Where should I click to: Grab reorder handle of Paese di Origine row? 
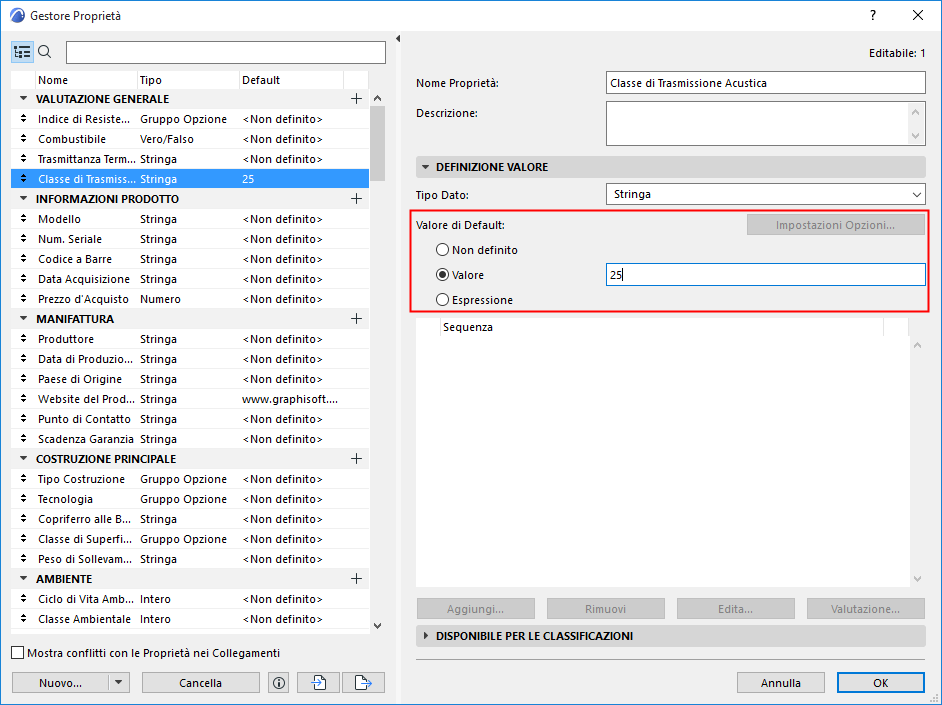[23, 379]
